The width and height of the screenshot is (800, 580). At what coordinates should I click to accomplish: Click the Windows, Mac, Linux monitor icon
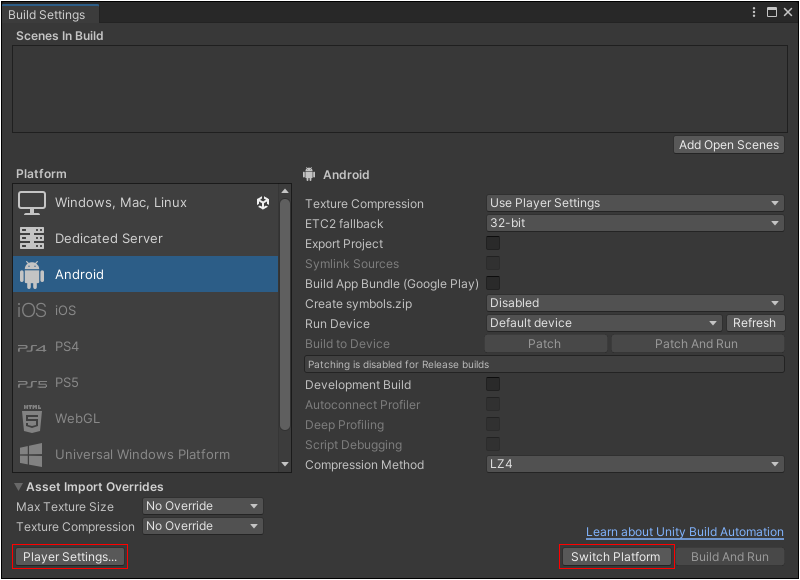[x=32, y=203]
